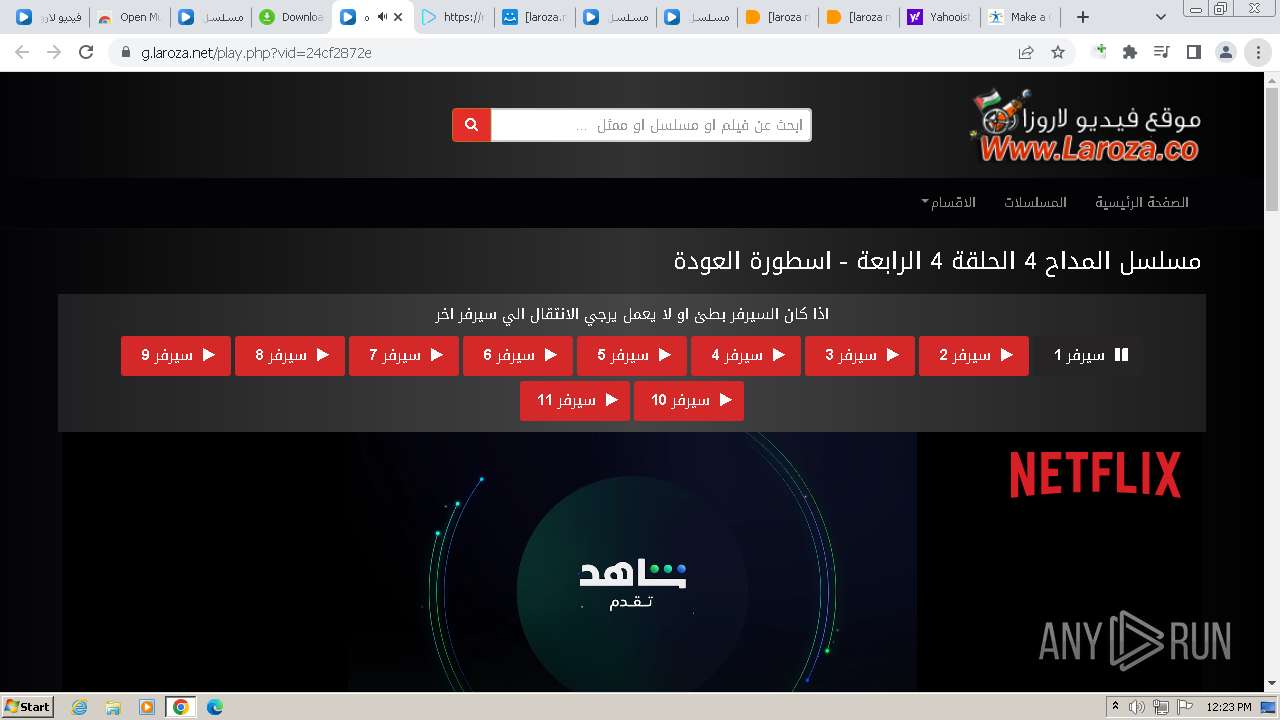Switch to the first فيديو لاروزا tab
The height and width of the screenshot is (720, 1280).
coord(46,17)
